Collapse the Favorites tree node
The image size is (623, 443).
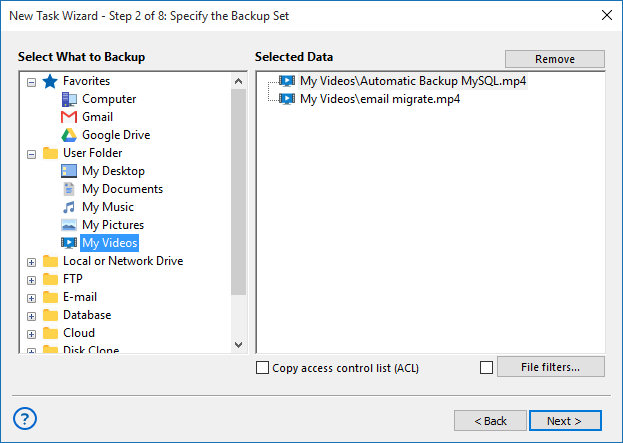31,82
